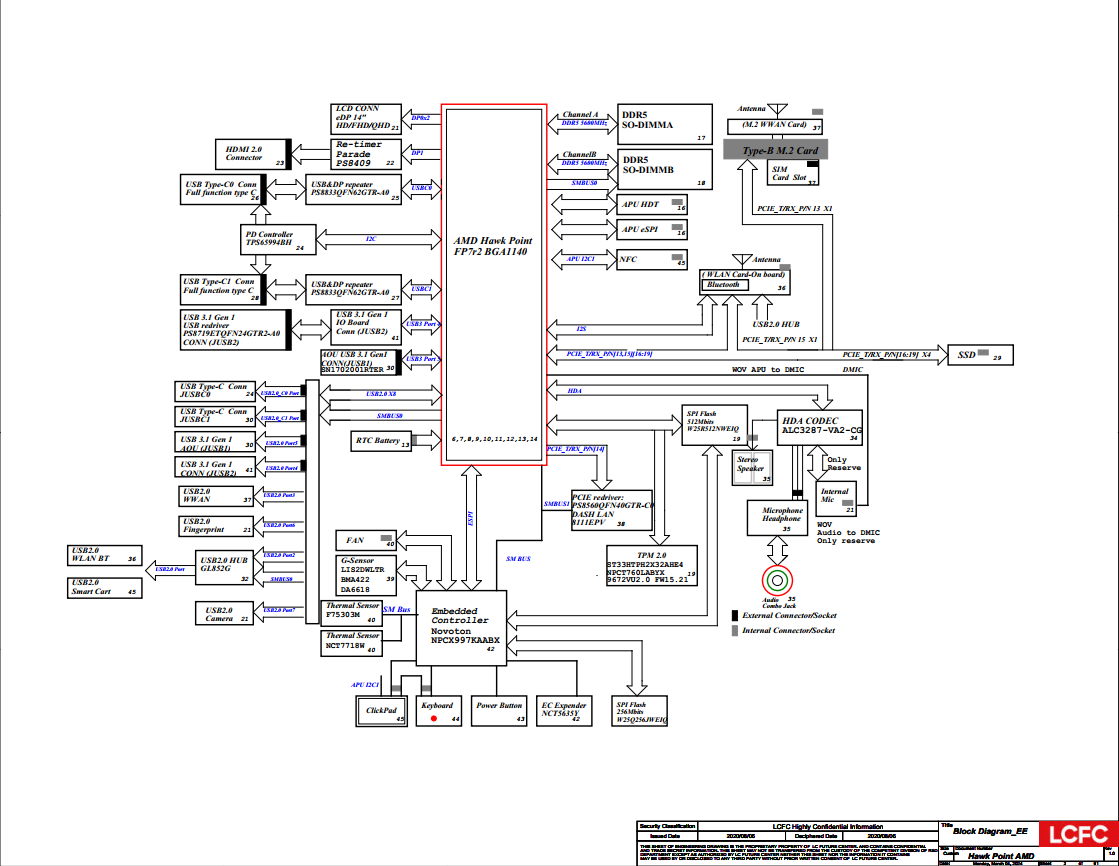
Task: Click the gray Internal Connector/Socket legend square
Action: (x=735, y=631)
